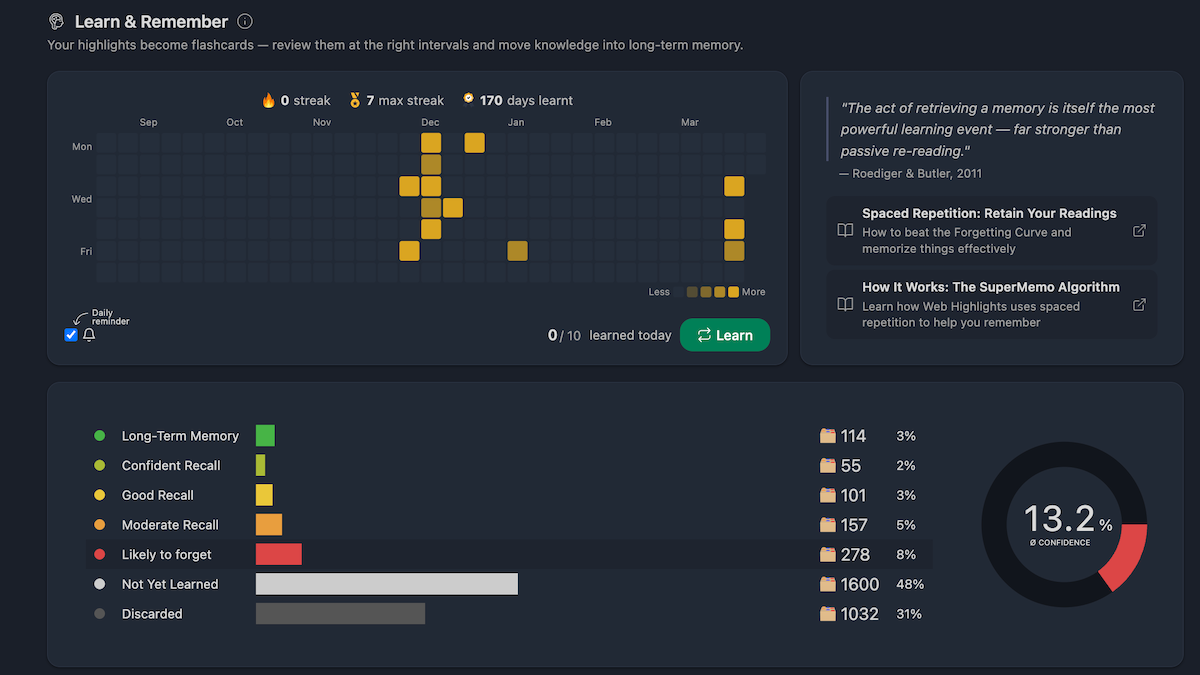The width and height of the screenshot is (1200, 675).
Task: Select a yellow heatmap square under December
Action: [x=430, y=143]
